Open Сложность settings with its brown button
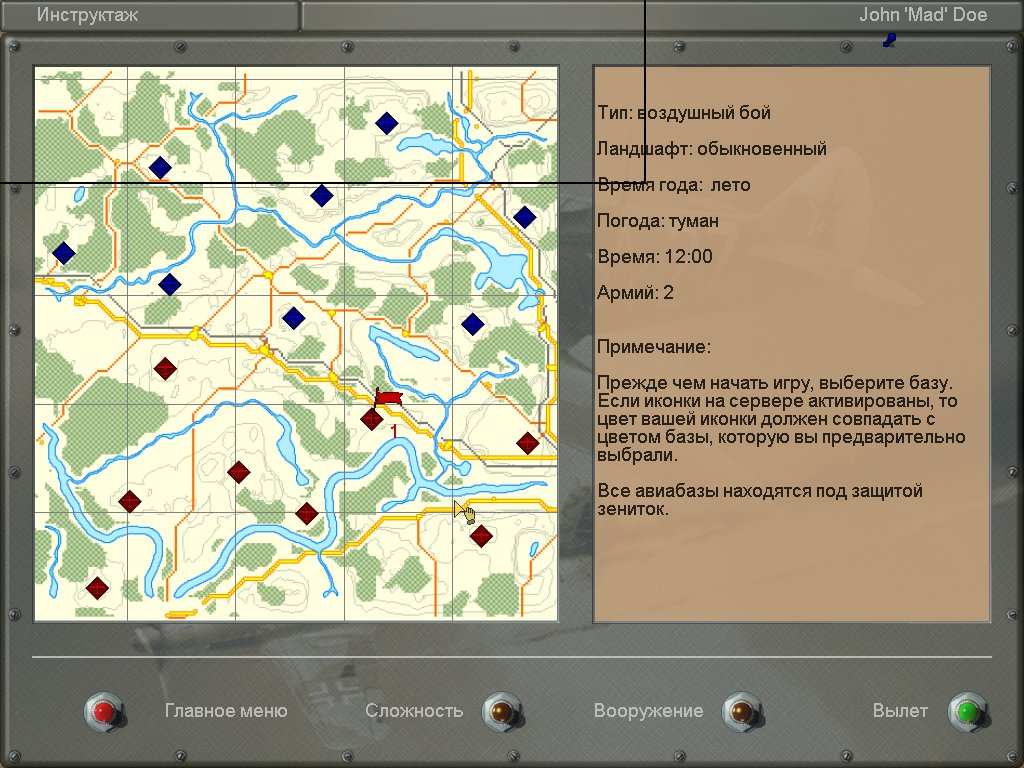The image size is (1024, 768). tap(501, 711)
